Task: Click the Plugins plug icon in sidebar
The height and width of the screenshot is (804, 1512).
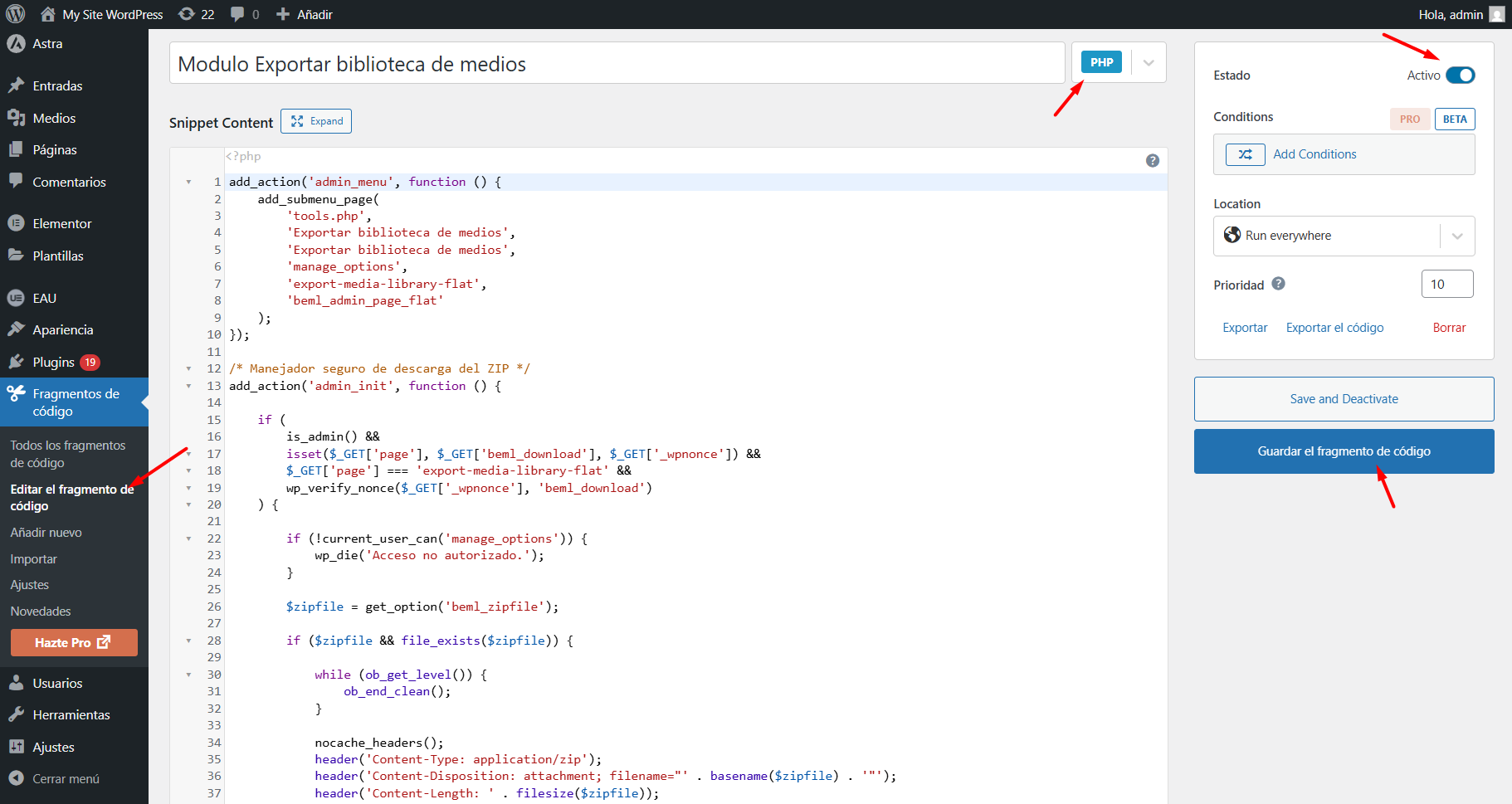Action: 17,362
